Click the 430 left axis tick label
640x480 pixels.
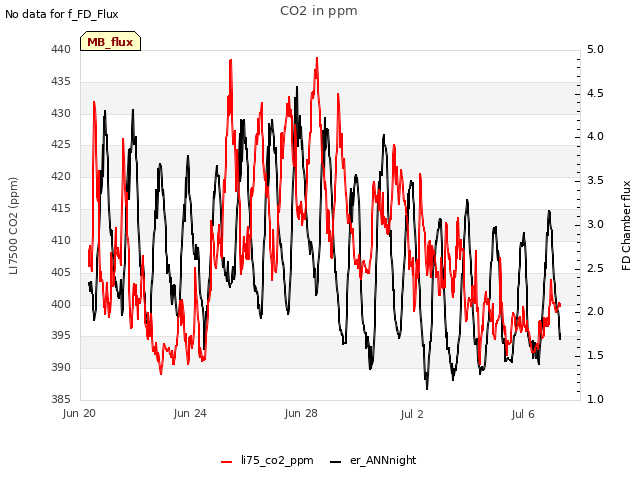point(61,113)
